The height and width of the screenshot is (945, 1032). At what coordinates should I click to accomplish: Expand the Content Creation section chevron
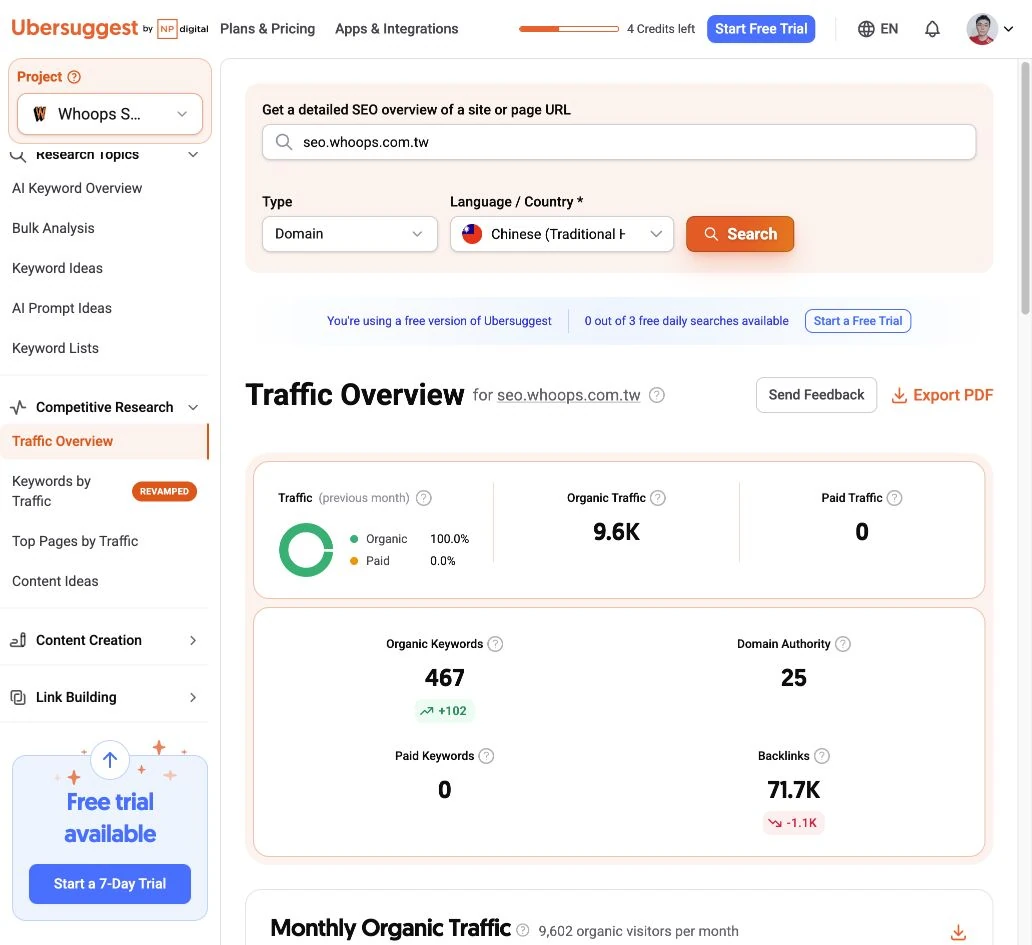click(x=193, y=640)
